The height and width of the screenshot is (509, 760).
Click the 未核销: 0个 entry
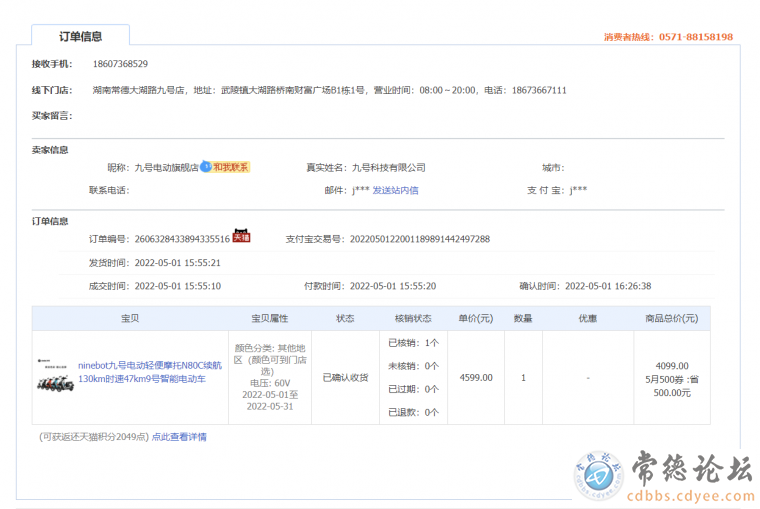pos(413,366)
